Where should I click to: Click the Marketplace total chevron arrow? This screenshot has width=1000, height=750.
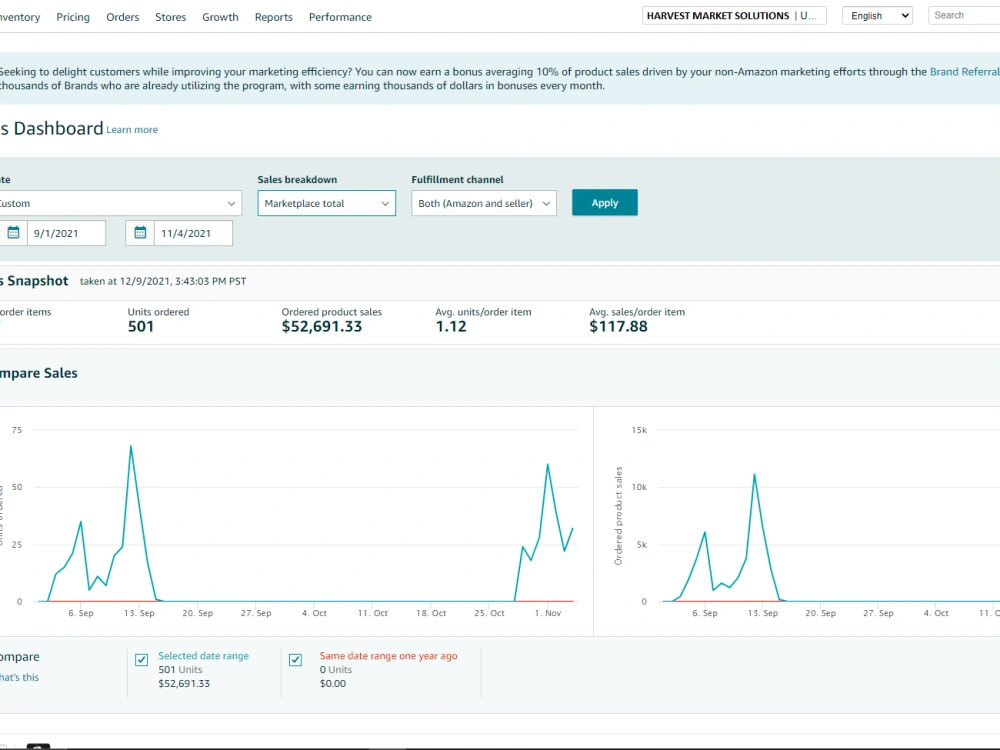click(385, 203)
